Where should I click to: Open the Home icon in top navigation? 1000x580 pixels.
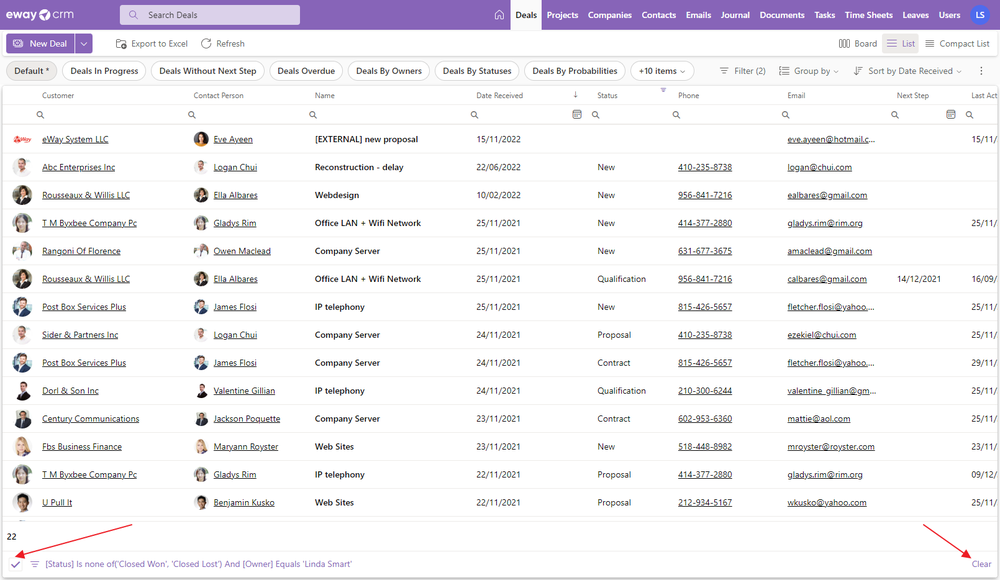499,15
